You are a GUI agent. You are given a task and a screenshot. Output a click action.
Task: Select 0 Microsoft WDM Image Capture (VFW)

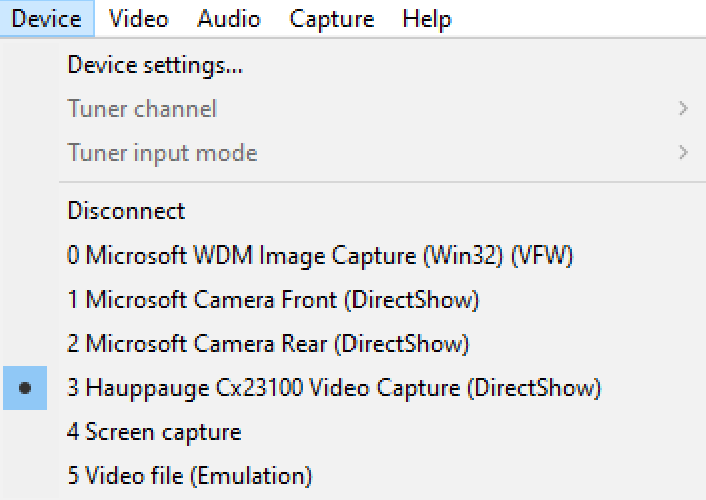(x=354, y=255)
